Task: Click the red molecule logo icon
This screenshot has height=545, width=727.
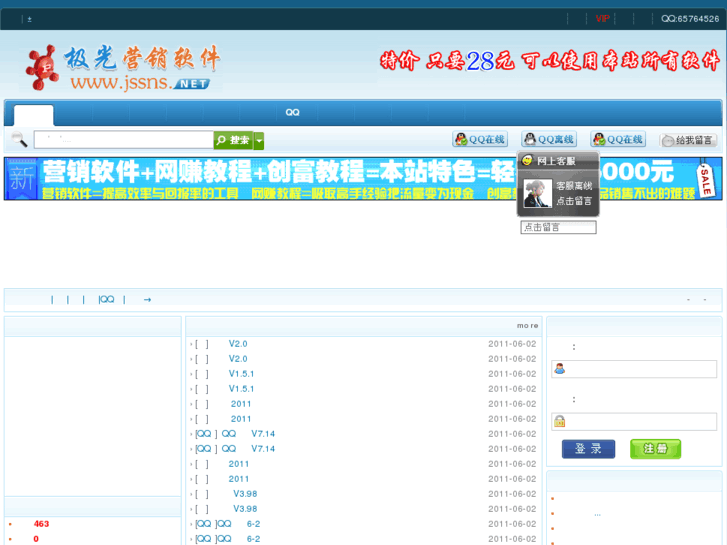Action: point(43,67)
